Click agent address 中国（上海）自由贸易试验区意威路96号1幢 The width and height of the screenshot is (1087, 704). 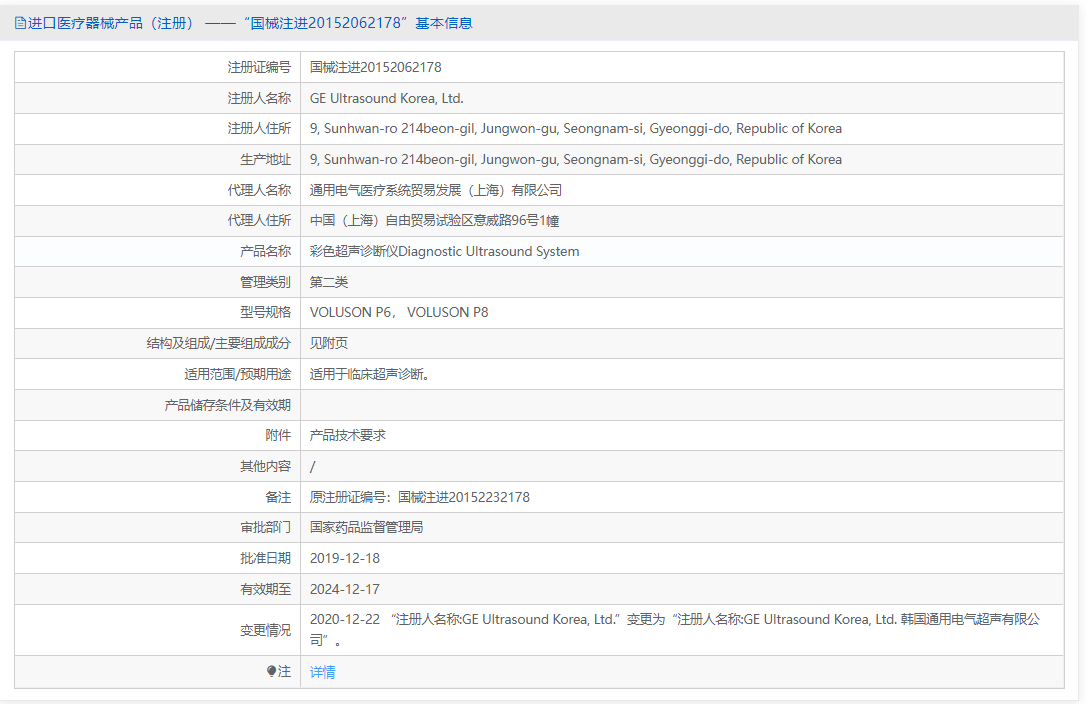[435, 220]
